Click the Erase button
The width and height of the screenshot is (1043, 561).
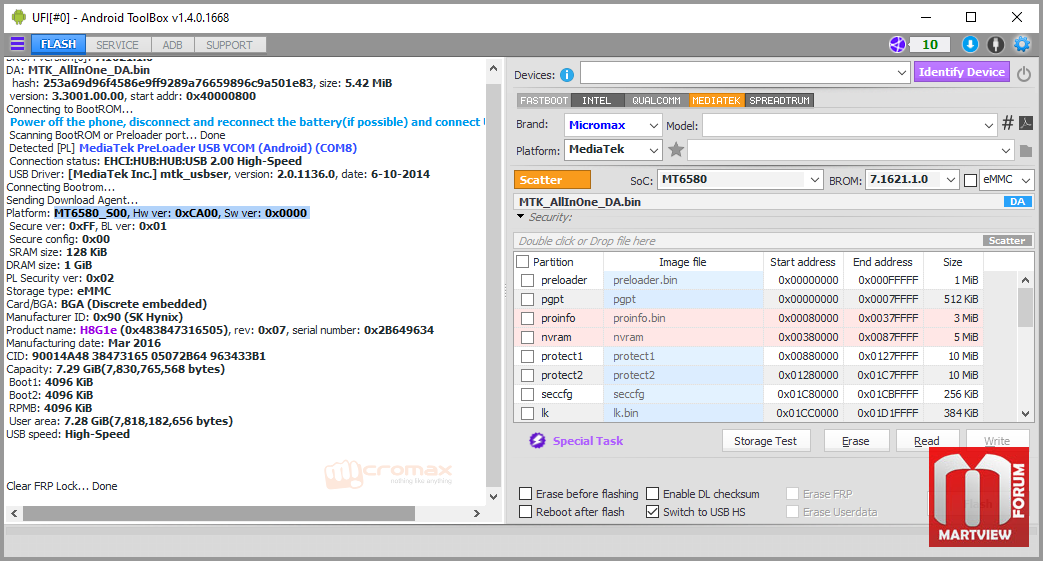tap(856, 441)
